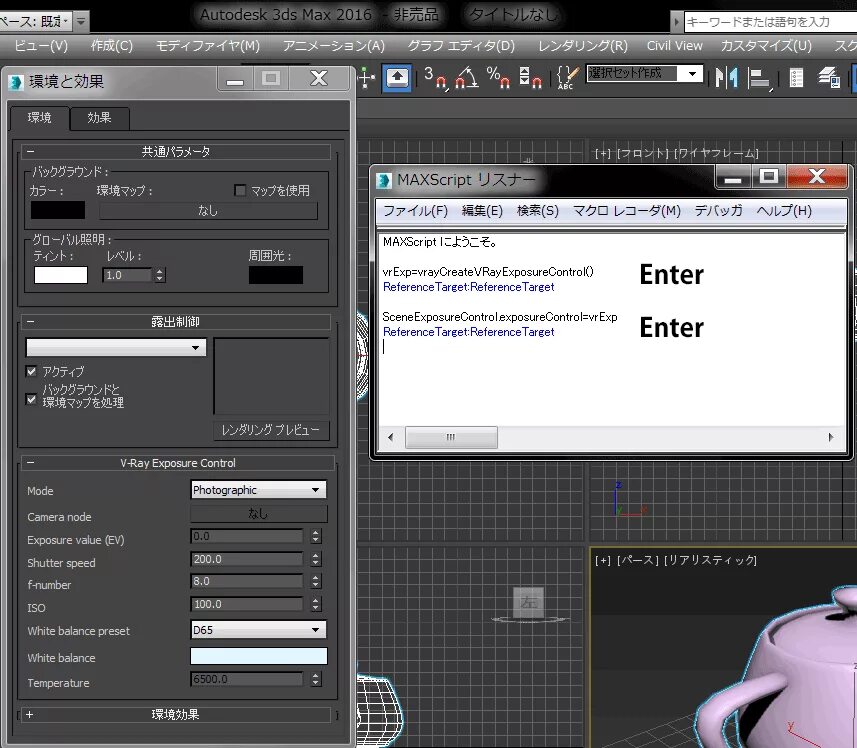Open edit named selection sets icon
Screen dimensions: 857x748
567,78
